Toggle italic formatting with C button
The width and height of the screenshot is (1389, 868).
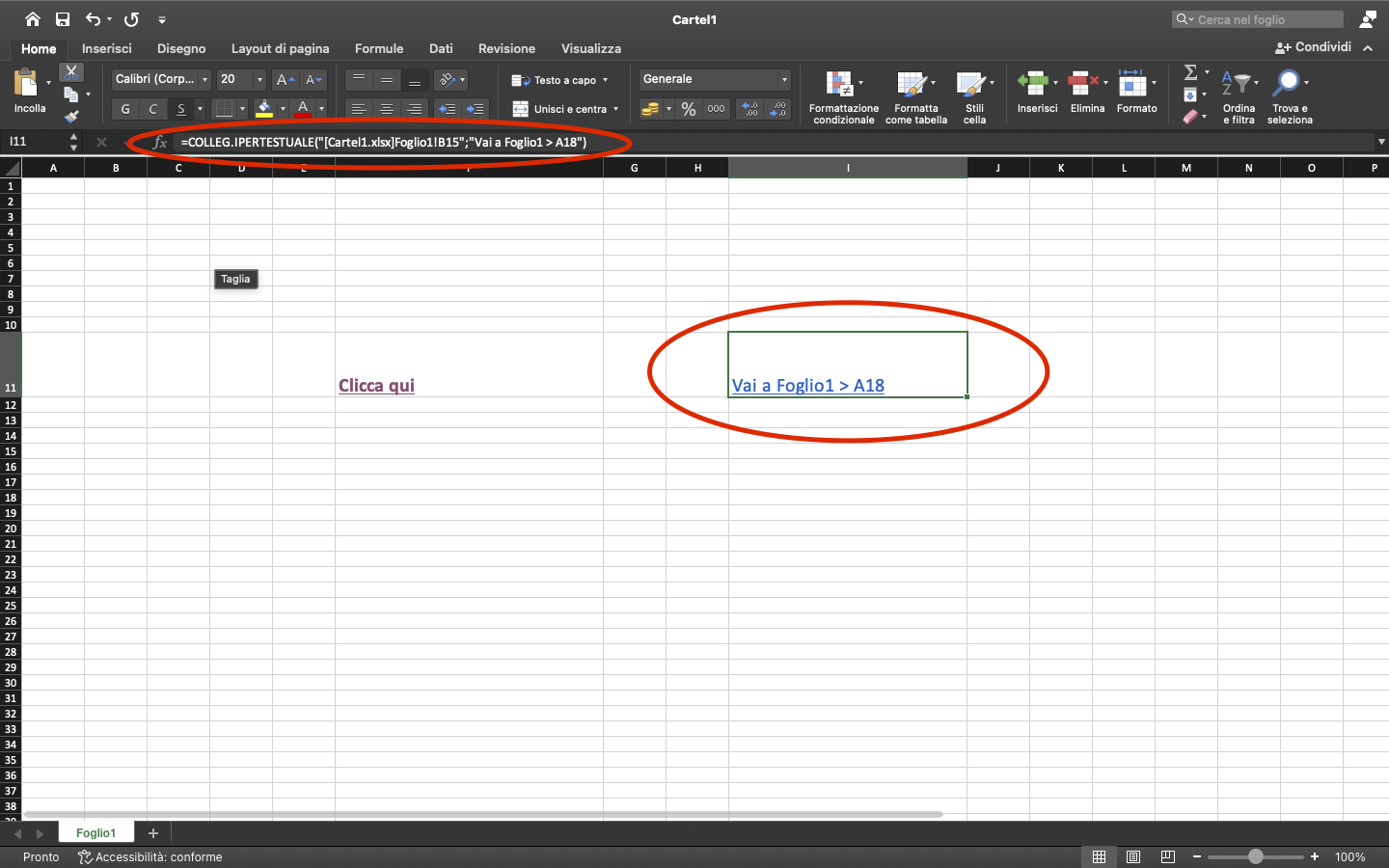[150, 109]
